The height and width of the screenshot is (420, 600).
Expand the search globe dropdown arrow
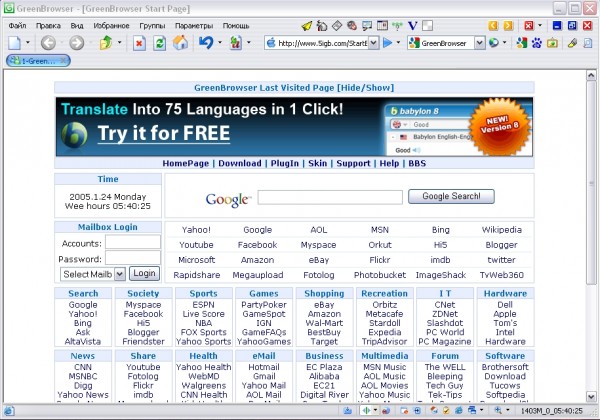(x=504, y=42)
